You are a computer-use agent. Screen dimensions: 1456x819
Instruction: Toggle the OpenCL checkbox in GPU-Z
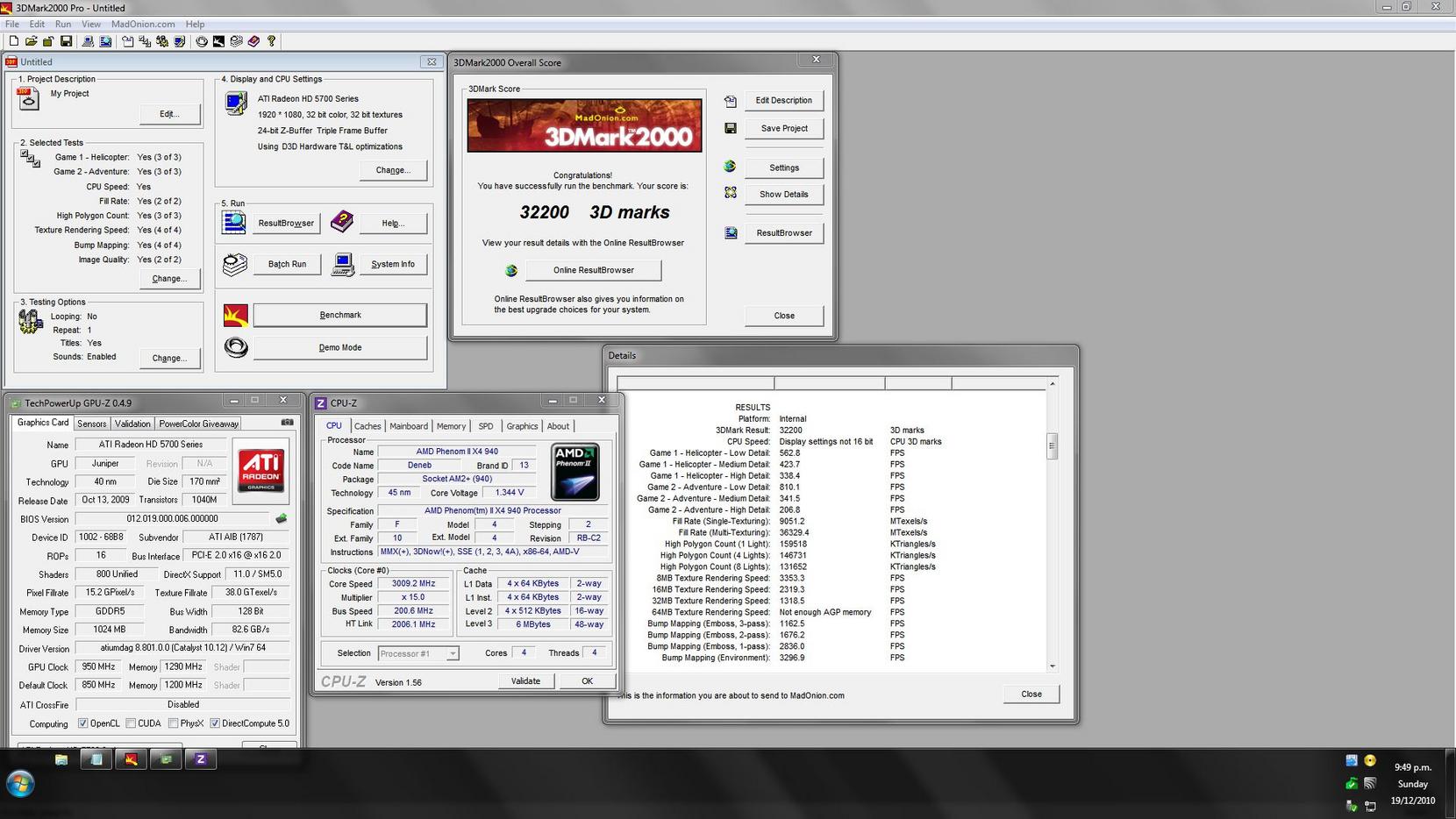(82, 723)
